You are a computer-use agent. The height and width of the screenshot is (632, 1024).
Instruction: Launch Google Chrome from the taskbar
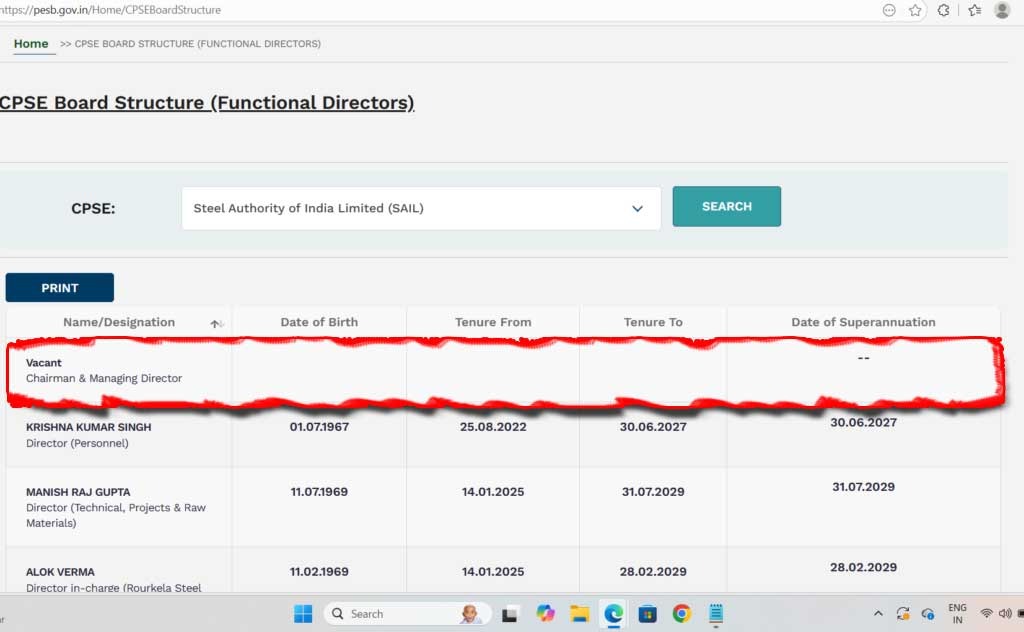[681, 613]
